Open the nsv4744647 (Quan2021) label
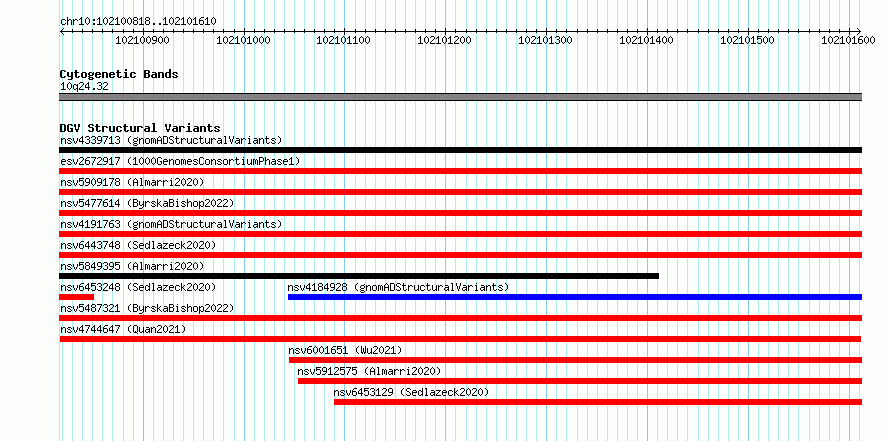This screenshot has height=441, width=890. tap(123, 329)
